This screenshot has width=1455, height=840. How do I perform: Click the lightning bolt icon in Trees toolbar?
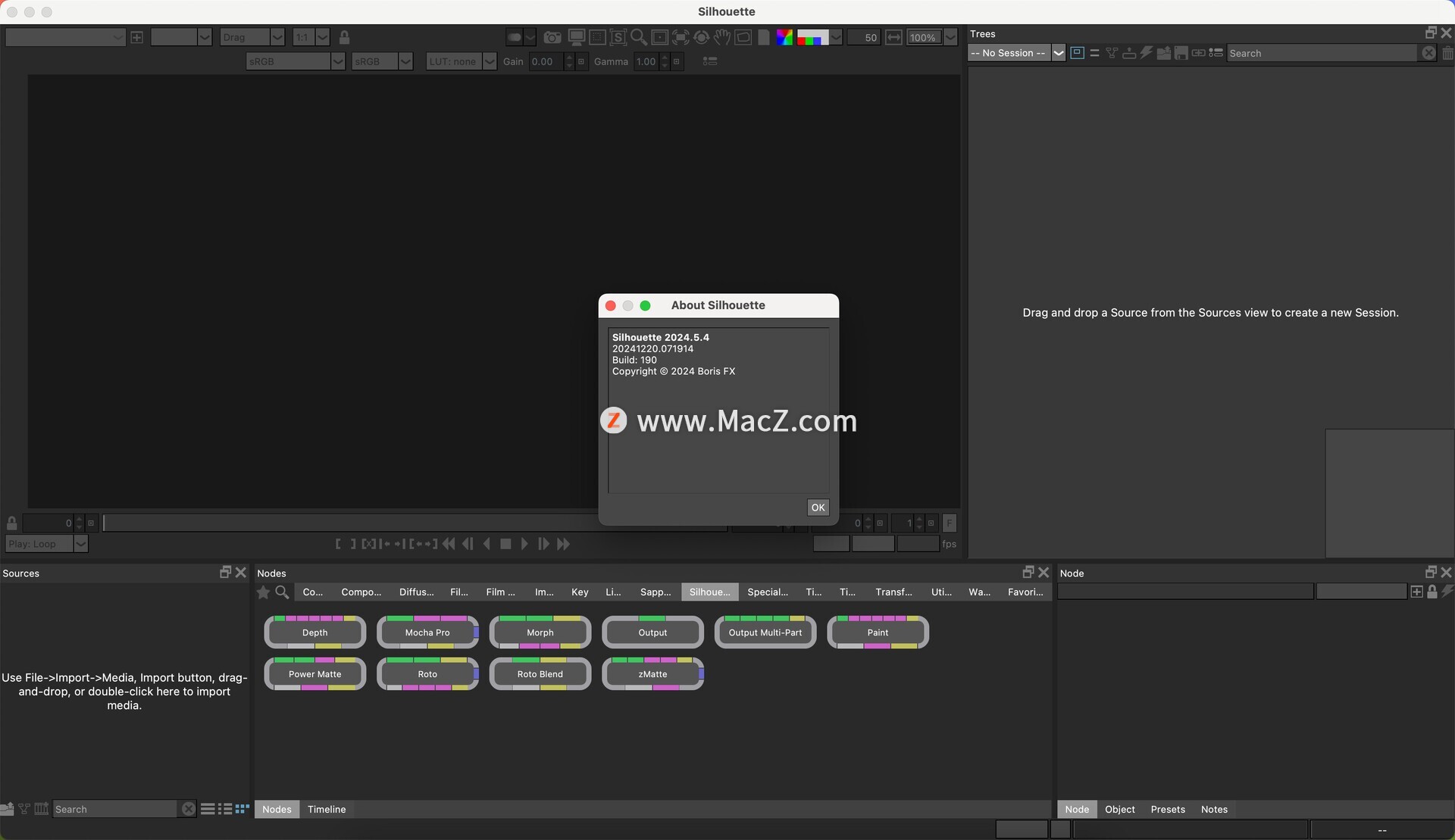[1147, 53]
